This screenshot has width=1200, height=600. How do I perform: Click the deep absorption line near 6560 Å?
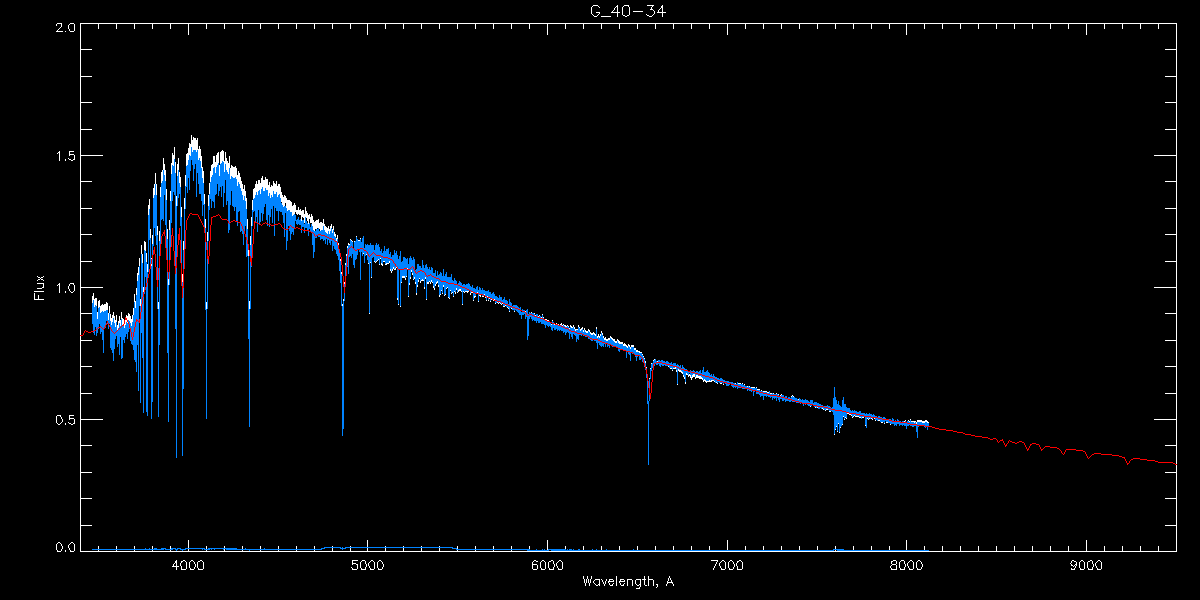tap(648, 412)
